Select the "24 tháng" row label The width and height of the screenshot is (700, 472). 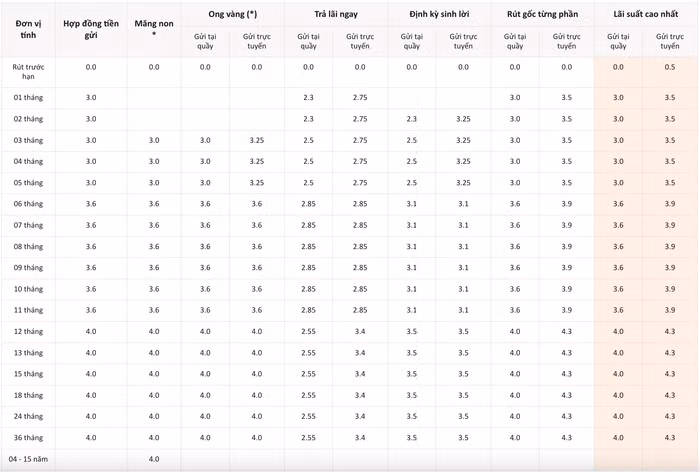[28, 416]
